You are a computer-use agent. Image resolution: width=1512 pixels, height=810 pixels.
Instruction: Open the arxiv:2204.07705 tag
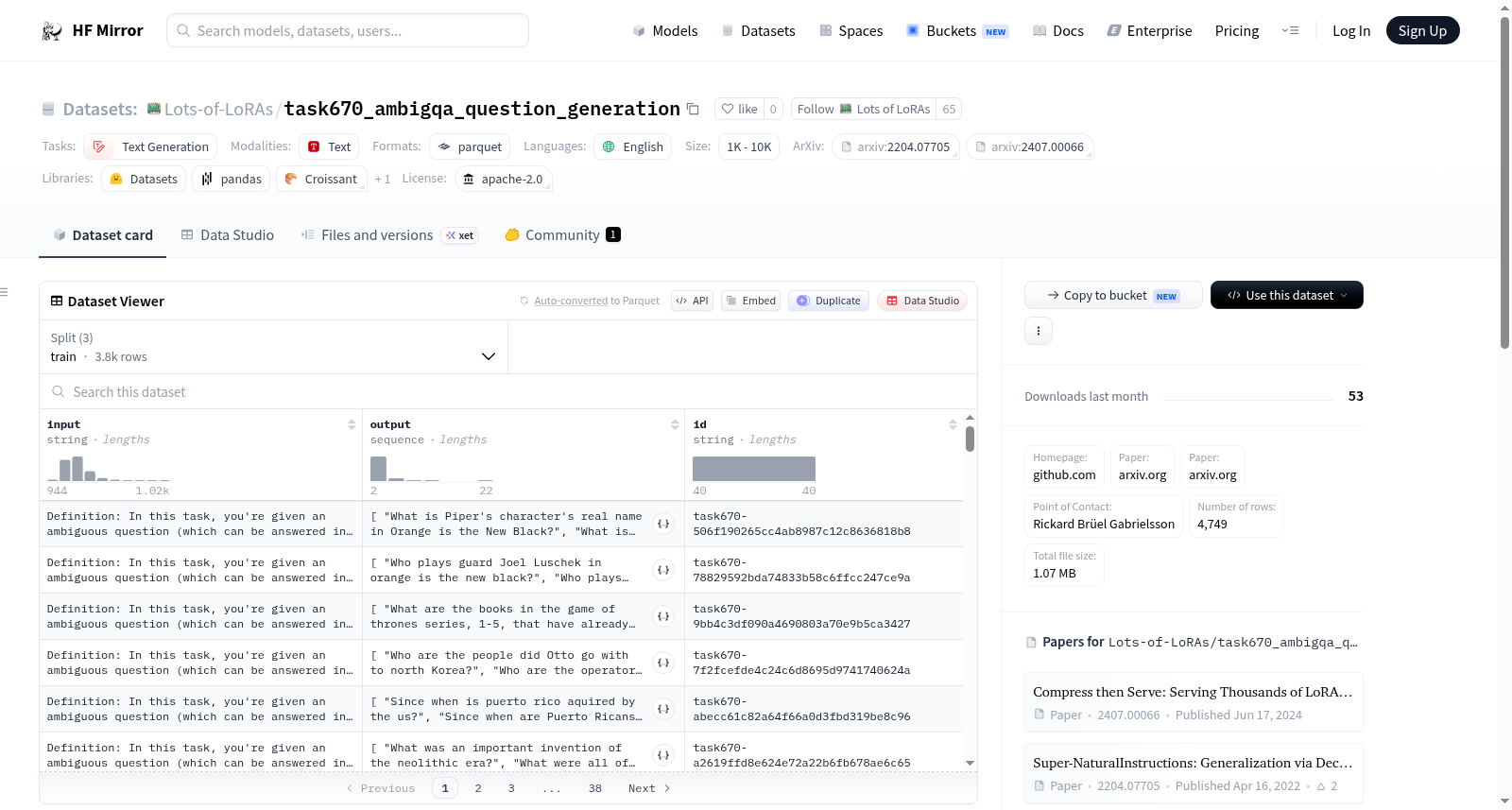pyautogui.click(x=895, y=146)
